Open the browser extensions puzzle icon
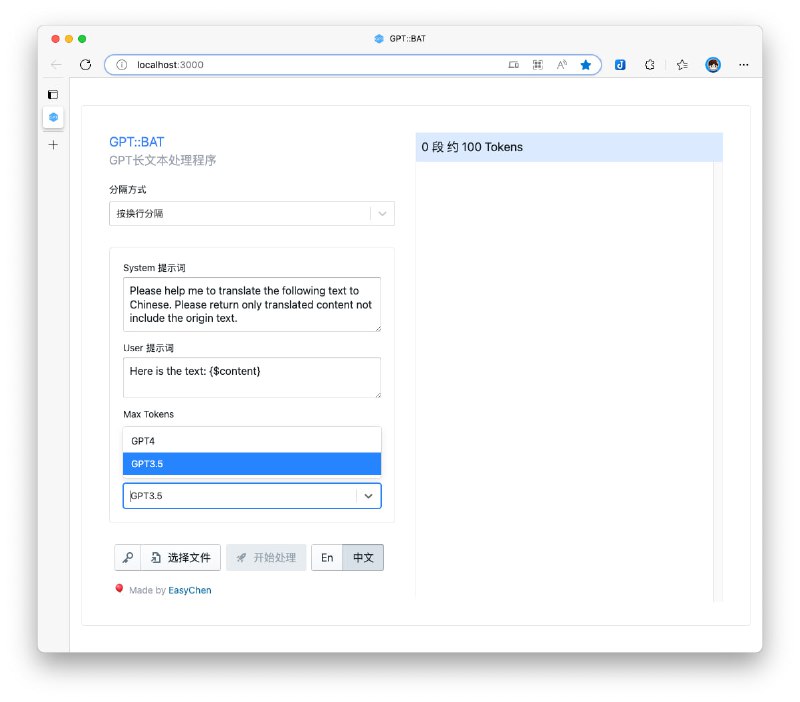This screenshot has width=800, height=702. coord(649,64)
